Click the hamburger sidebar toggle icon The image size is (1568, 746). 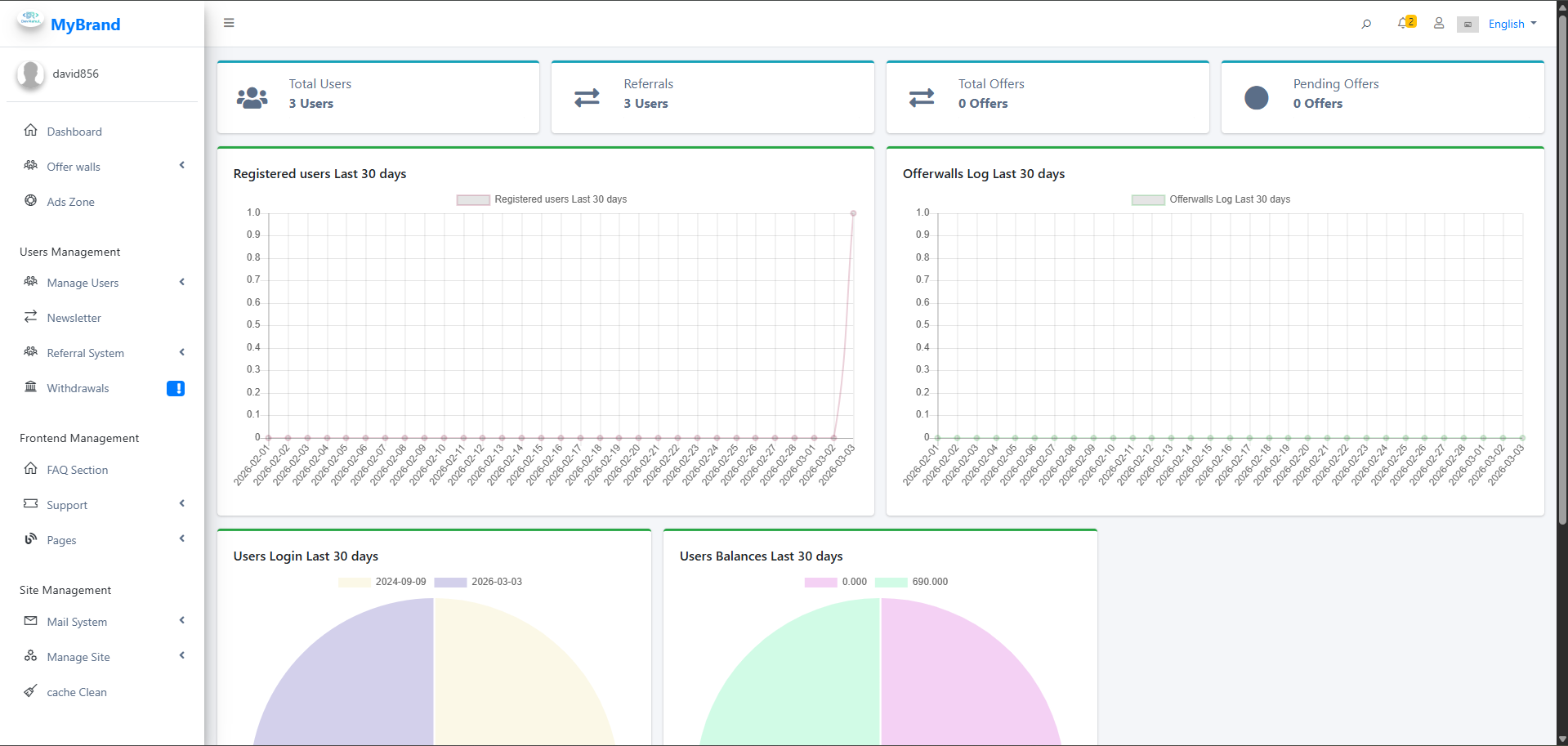[229, 23]
